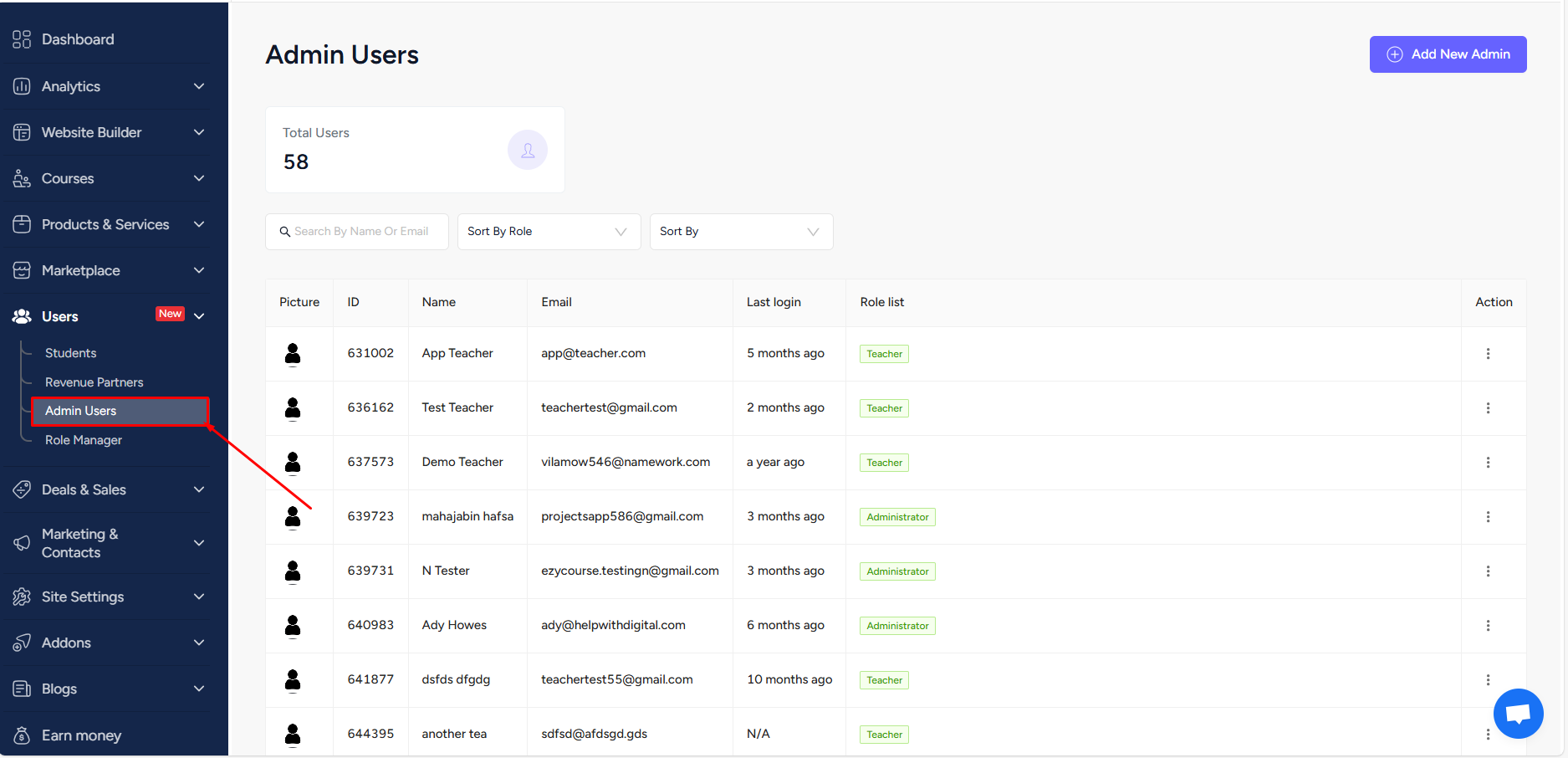Collapse the Users menu chevron
The image size is (1568, 758).
pos(199,316)
